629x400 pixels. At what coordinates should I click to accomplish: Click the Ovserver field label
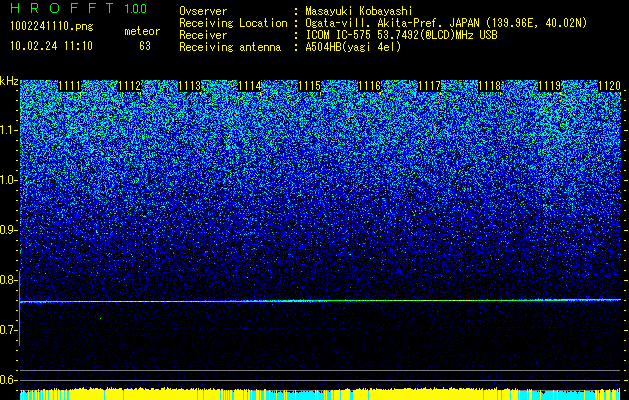coord(203,11)
